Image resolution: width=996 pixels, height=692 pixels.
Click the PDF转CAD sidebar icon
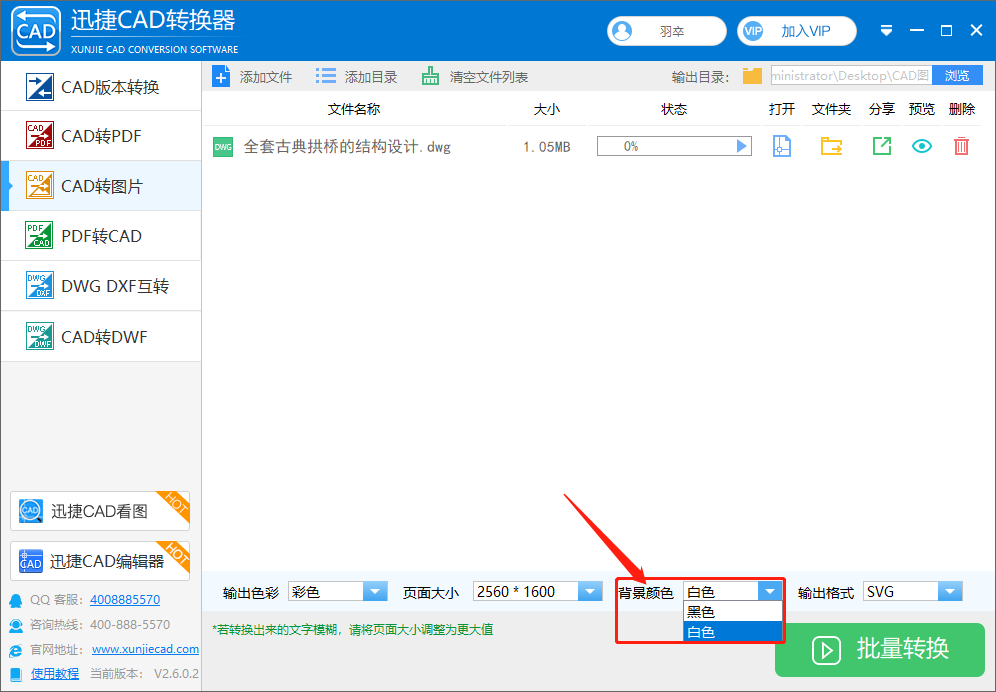point(39,236)
